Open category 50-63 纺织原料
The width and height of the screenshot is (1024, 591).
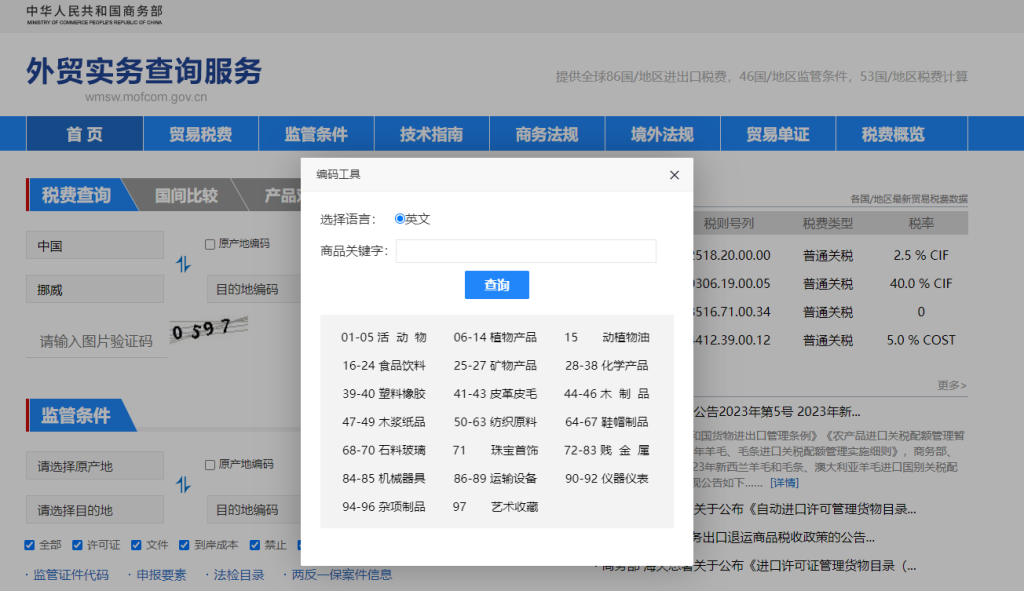point(495,422)
